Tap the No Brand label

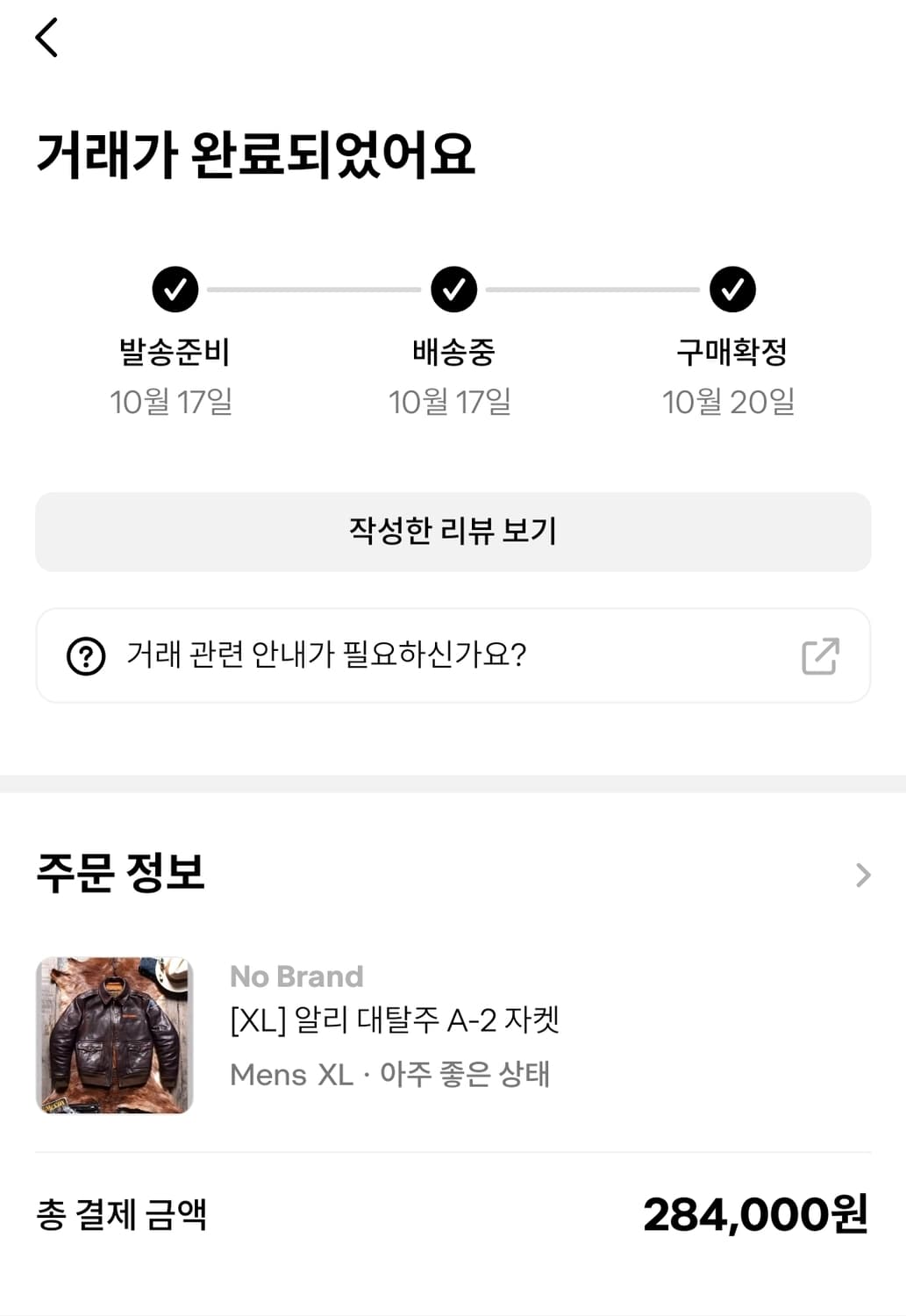point(296,976)
